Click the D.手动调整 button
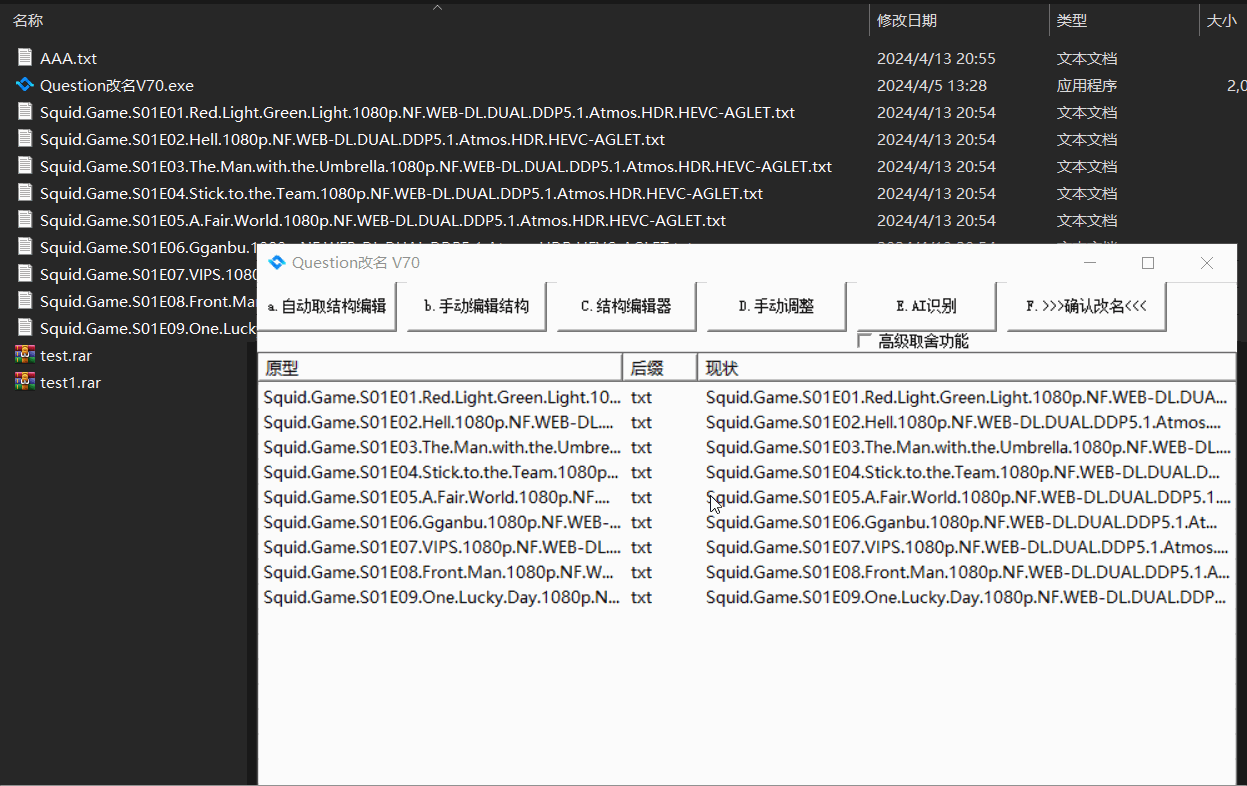The height and width of the screenshot is (786, 1247). coord(776,306)
